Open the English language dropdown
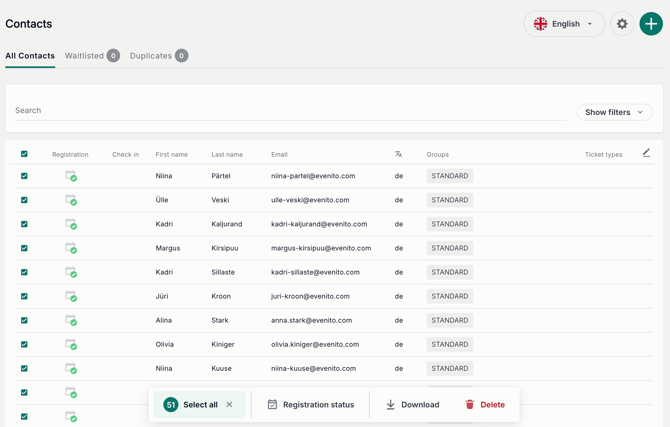This screenshot has height=427, width=670. [564, 24]
